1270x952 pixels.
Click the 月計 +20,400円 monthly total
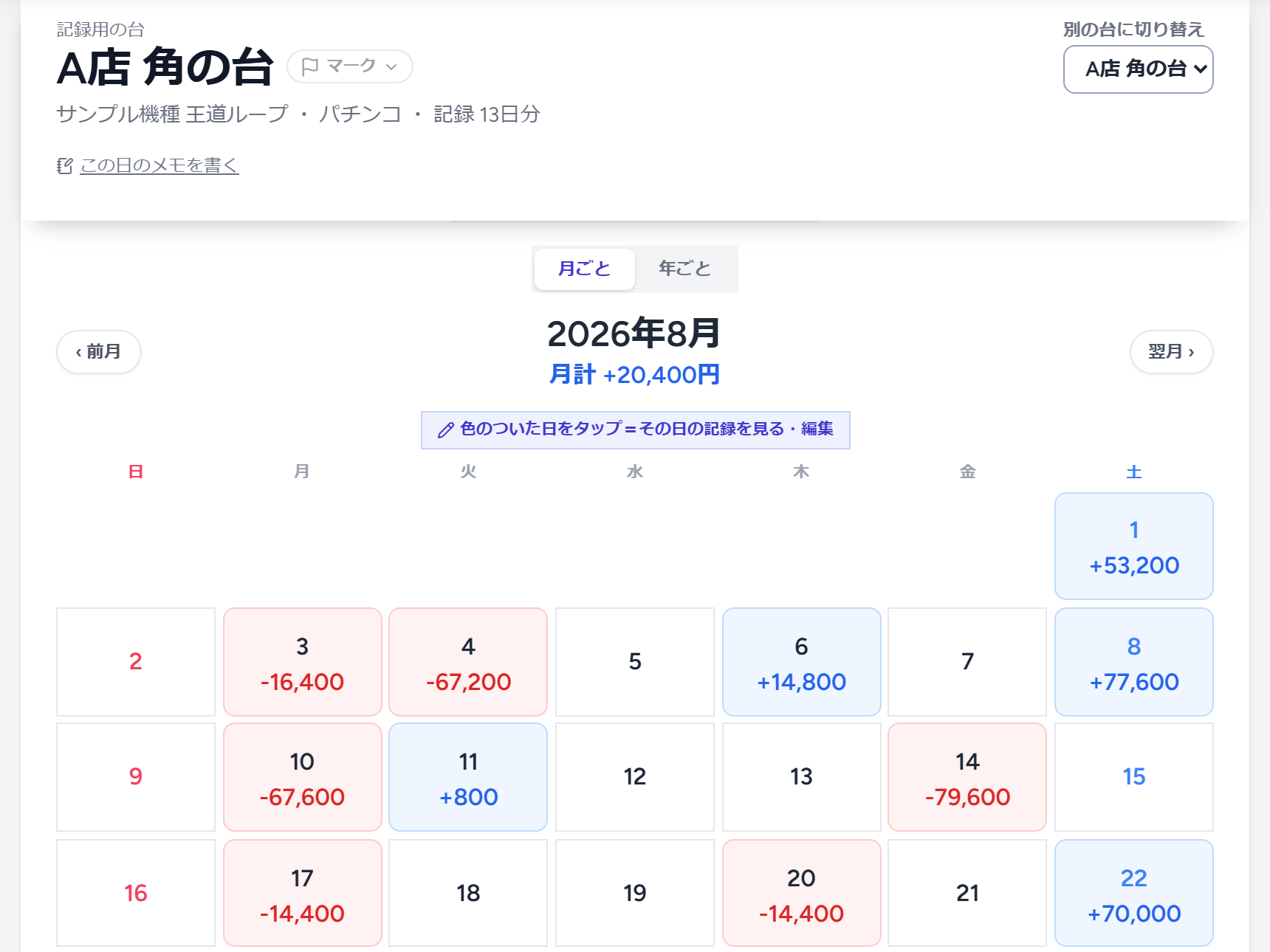[x=635, y=375]
